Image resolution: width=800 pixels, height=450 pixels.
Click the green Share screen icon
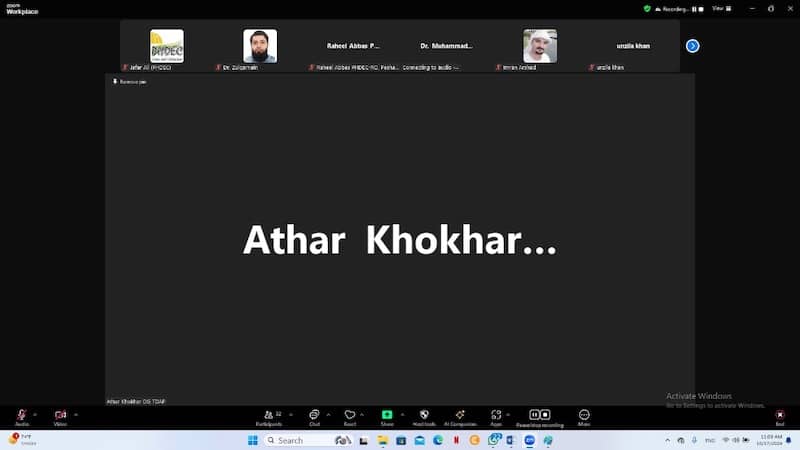coord(387,415)
